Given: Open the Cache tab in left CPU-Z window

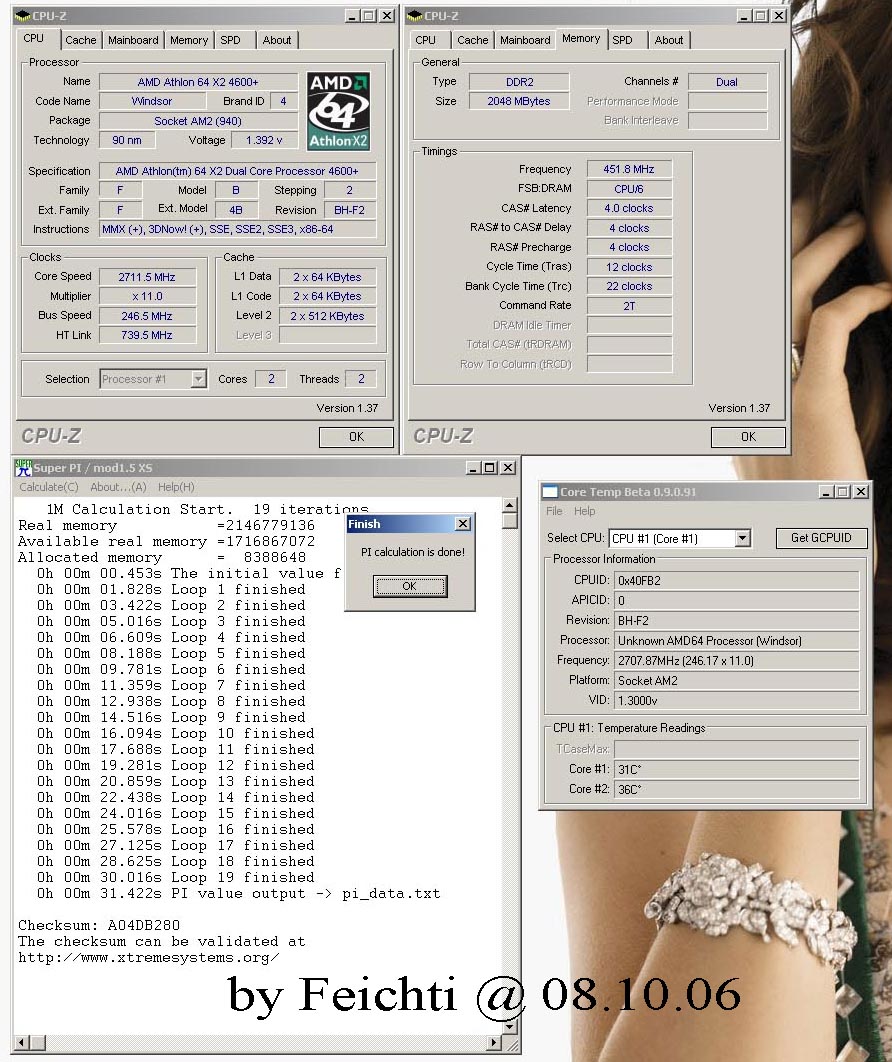Looking at the screenshot, I should coord(81,40).
